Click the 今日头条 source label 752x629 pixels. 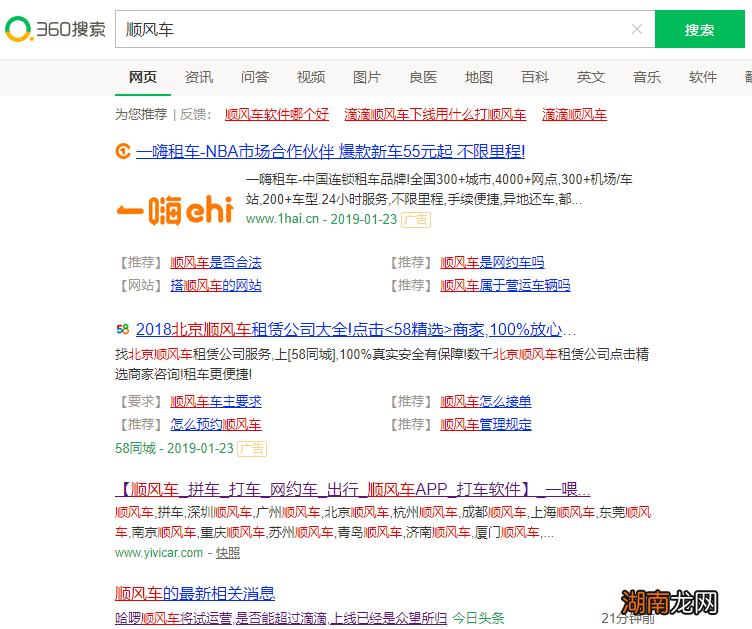click(x=478, y=618)
